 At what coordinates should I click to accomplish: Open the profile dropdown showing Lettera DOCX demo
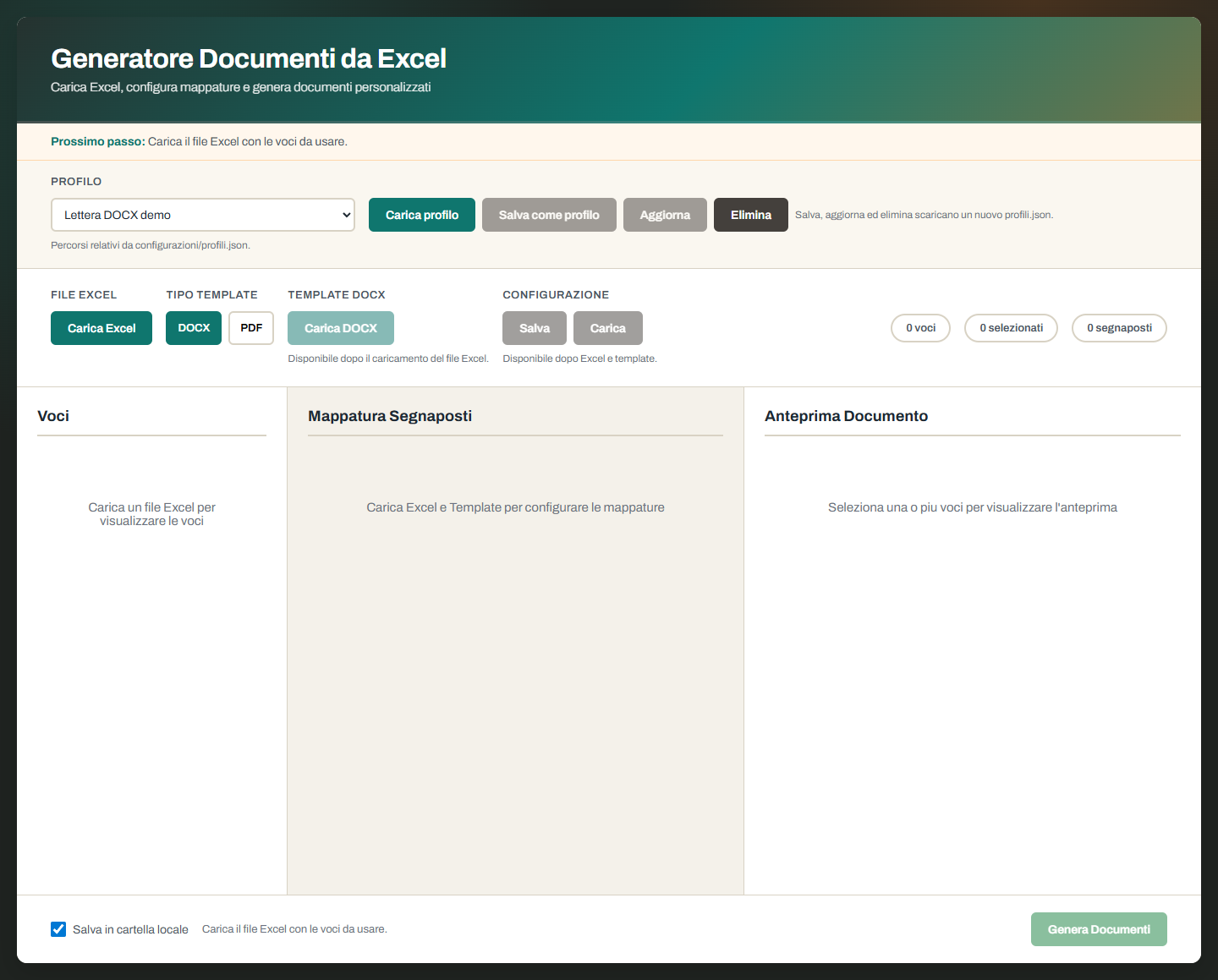203,215
